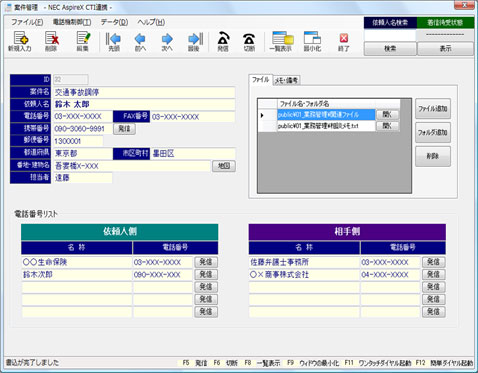Click the フォルダ追加 add folder button

(x=433, y=133)
